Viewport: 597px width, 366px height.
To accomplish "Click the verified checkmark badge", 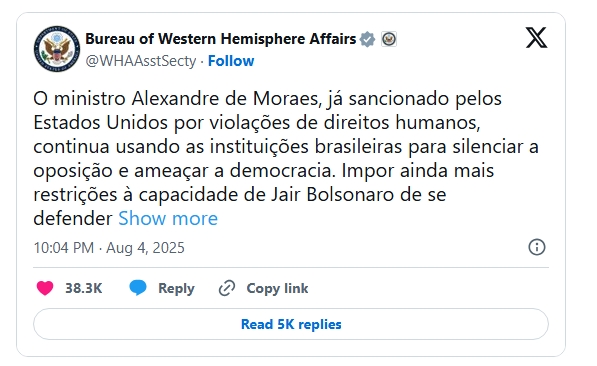I will click(367, 39).
